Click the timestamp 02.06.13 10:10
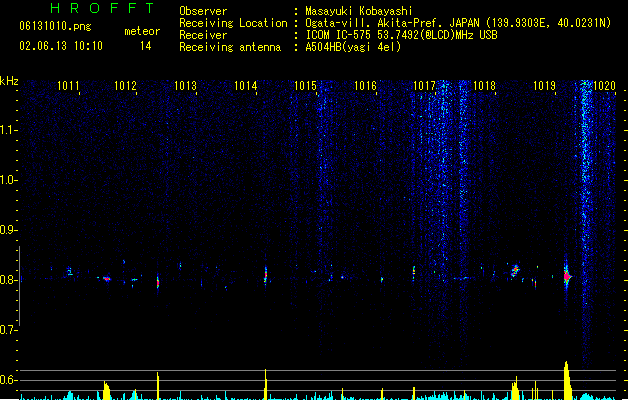 61,46
